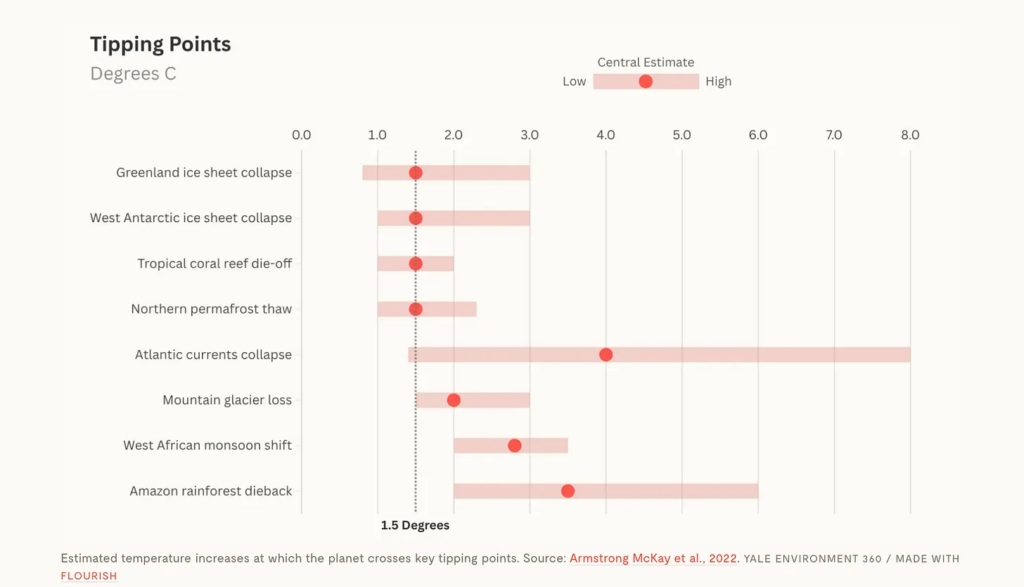Click the legend's High label
This screenshot has height=587, width=1024.
tap(718, 82)
